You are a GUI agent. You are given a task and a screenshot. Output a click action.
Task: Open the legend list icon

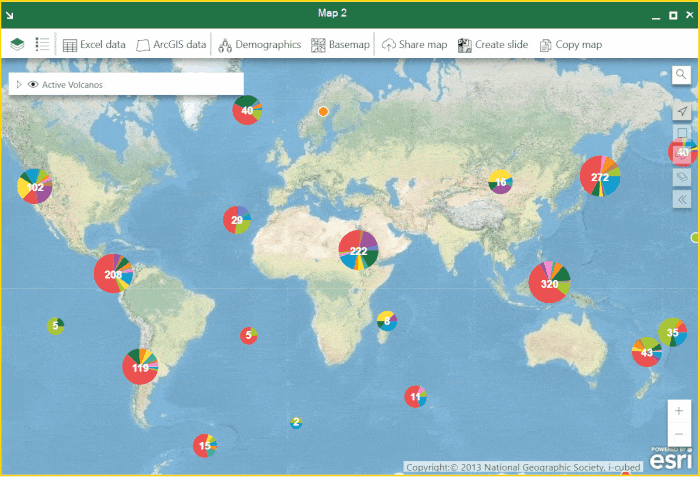pos(42,44)
